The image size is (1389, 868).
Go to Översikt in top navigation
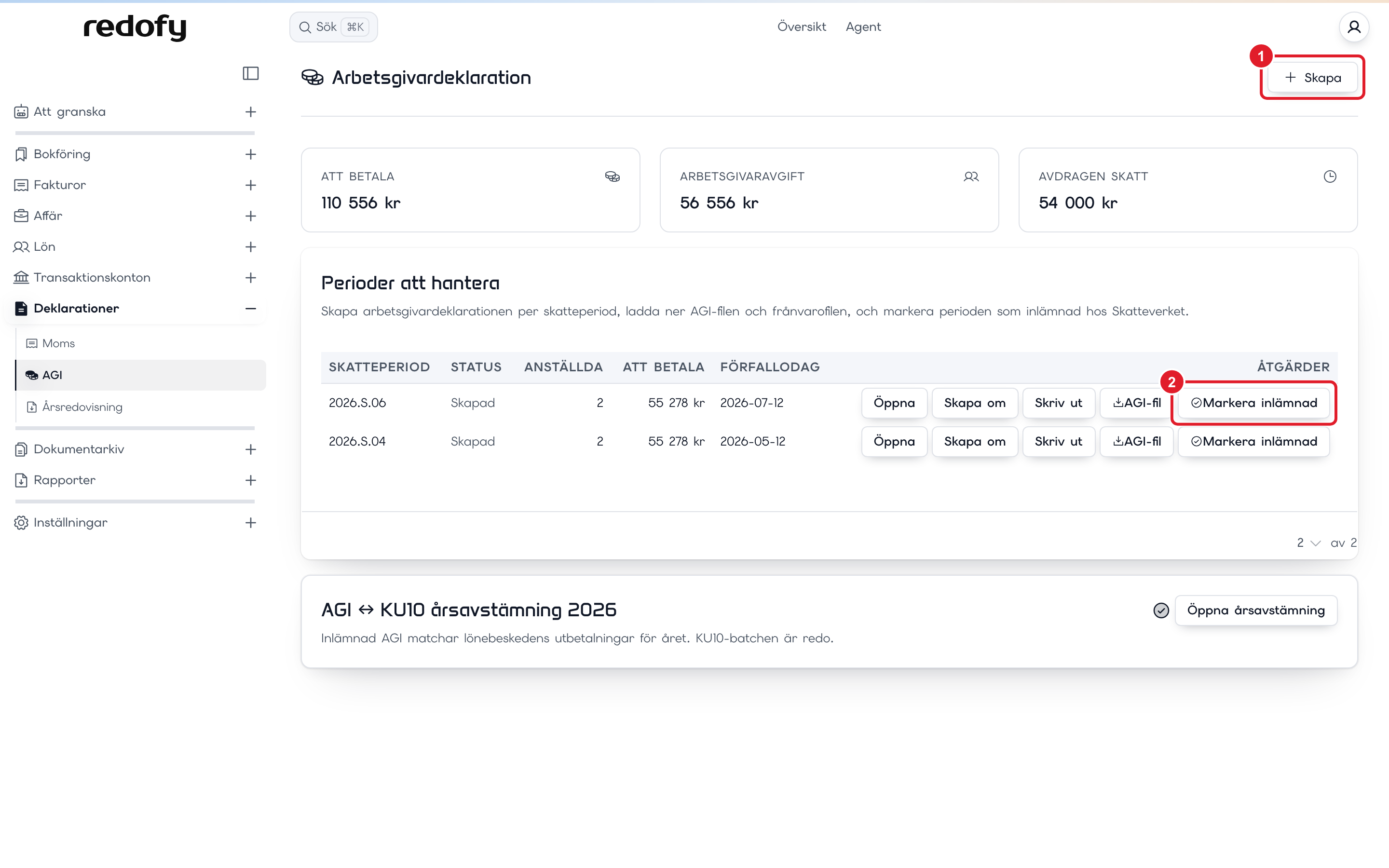click(x=801, y=27)
